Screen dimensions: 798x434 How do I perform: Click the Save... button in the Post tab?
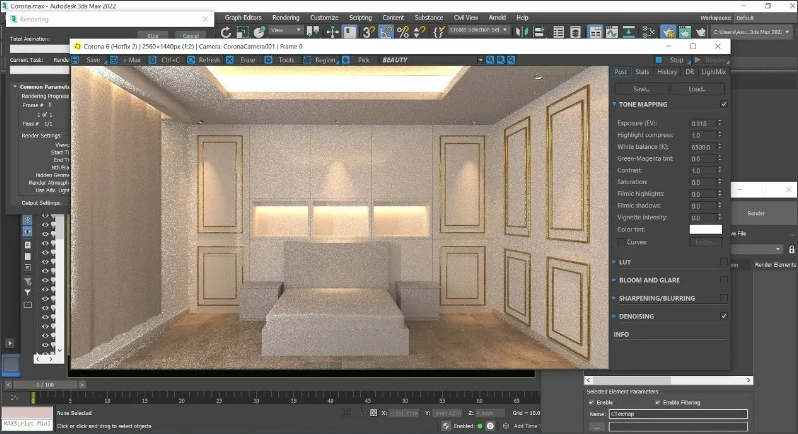tap(642, 89)
